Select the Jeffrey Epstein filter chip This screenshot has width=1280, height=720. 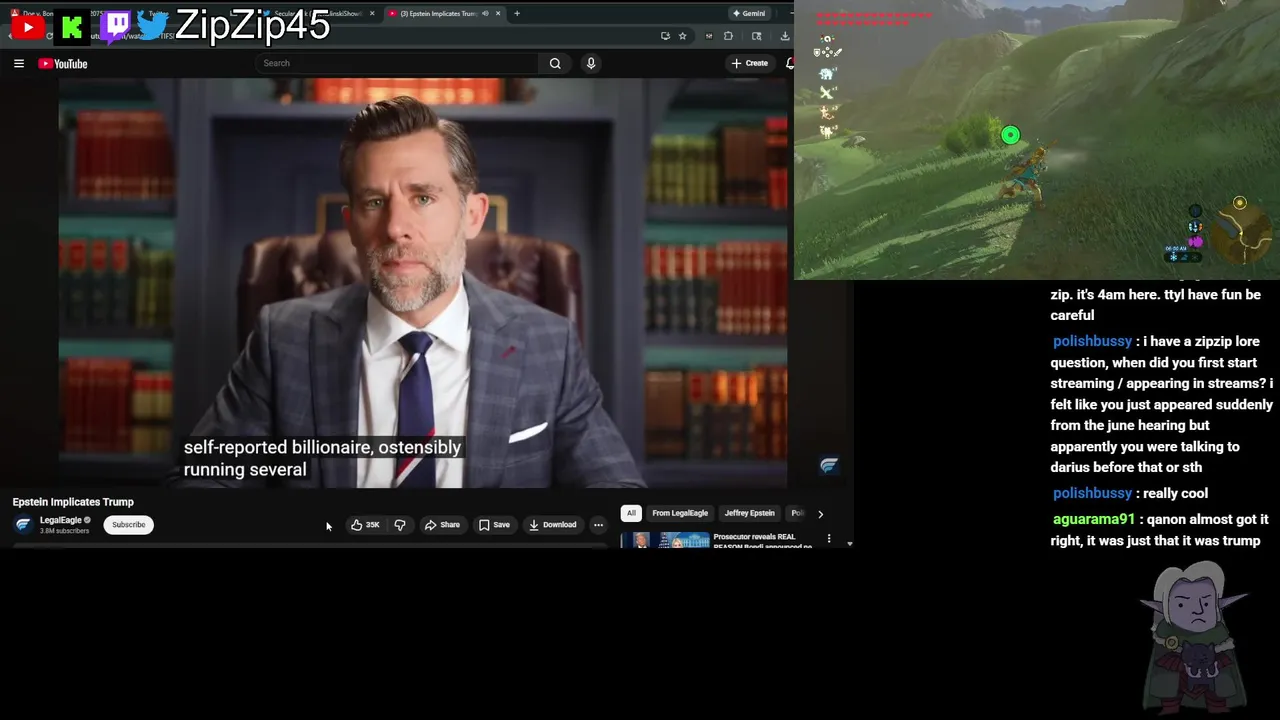tap(749, 513)
